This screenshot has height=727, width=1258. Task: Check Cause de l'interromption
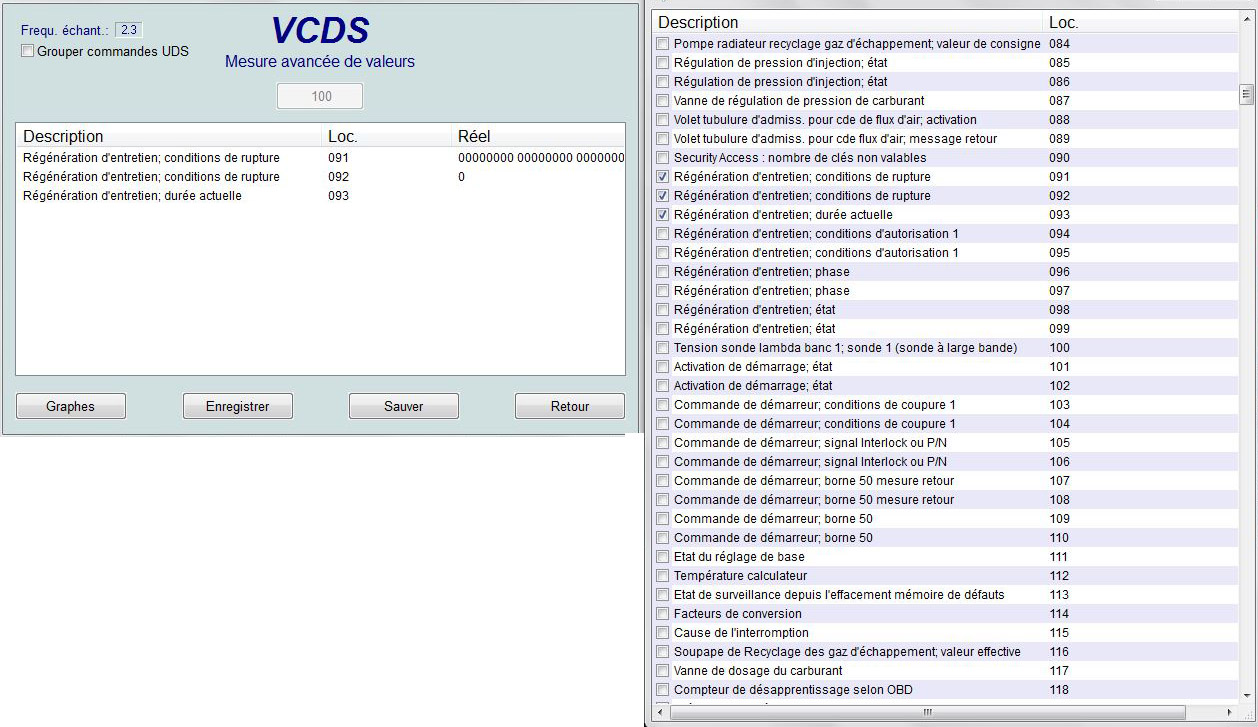click(x=662, y=633)
